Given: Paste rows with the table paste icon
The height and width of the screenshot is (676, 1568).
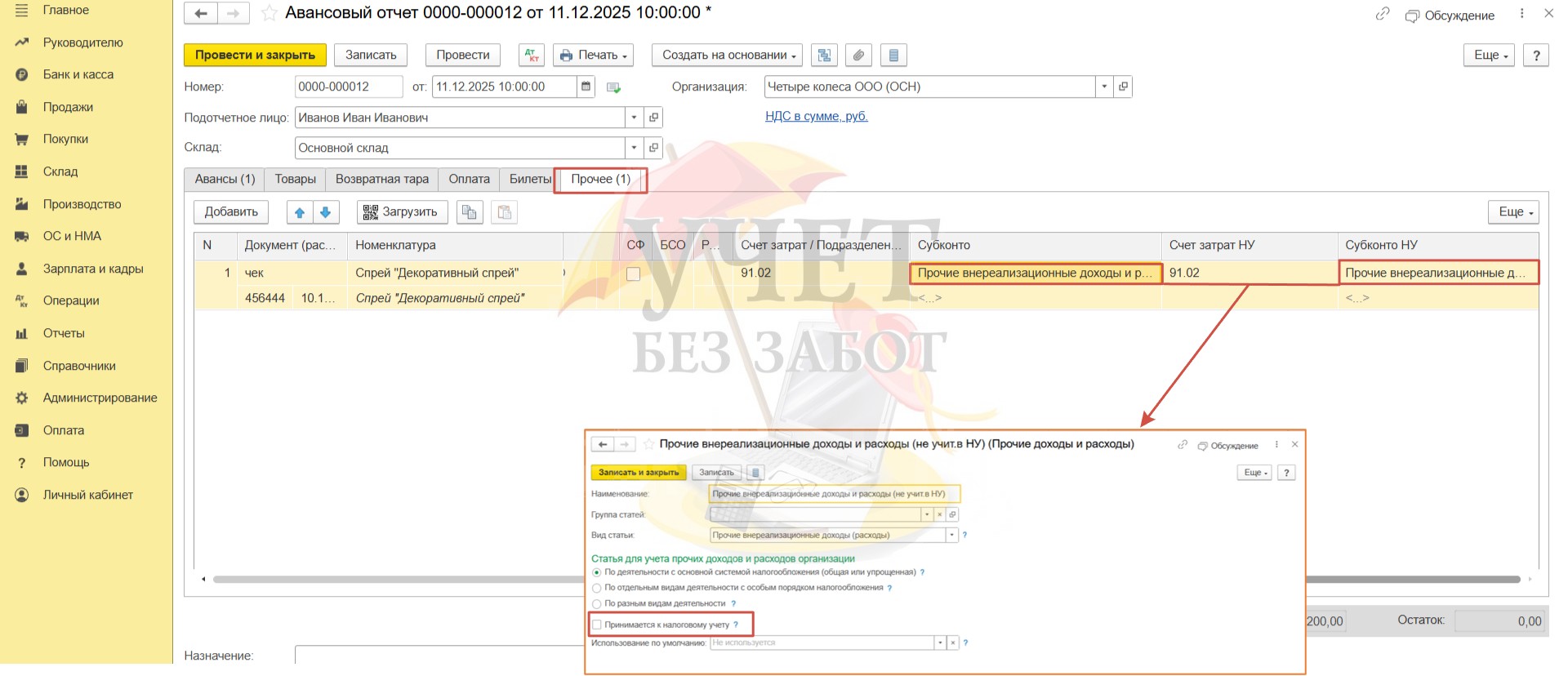Looking at the screenshot, I should pos(505,212).
